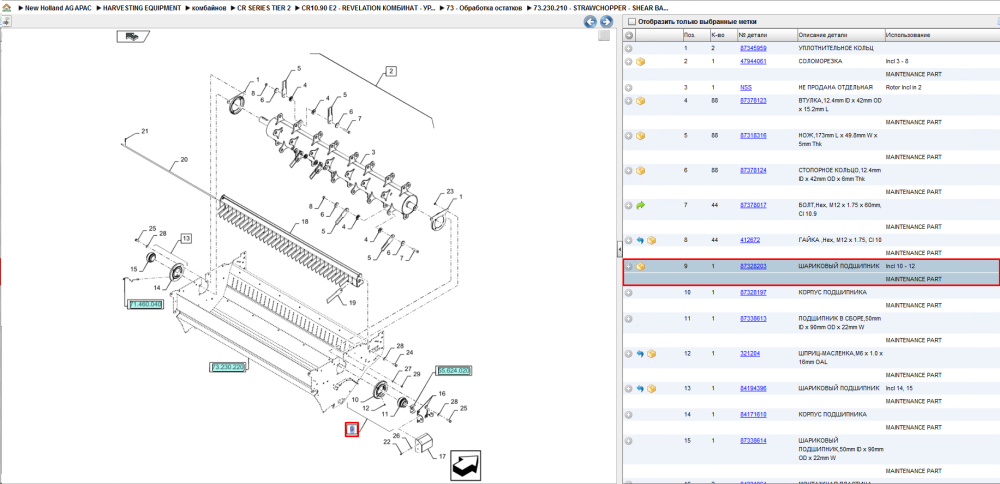Expand row 5 НОЖ plus button

629,136
